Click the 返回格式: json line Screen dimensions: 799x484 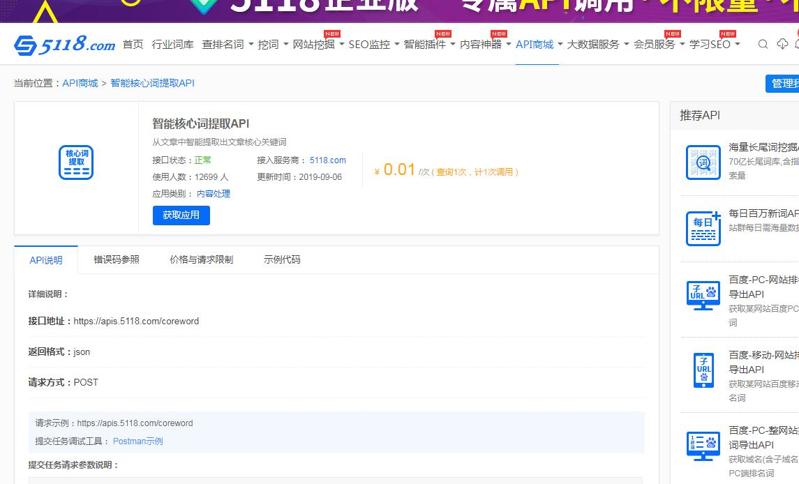coord(59,352)
